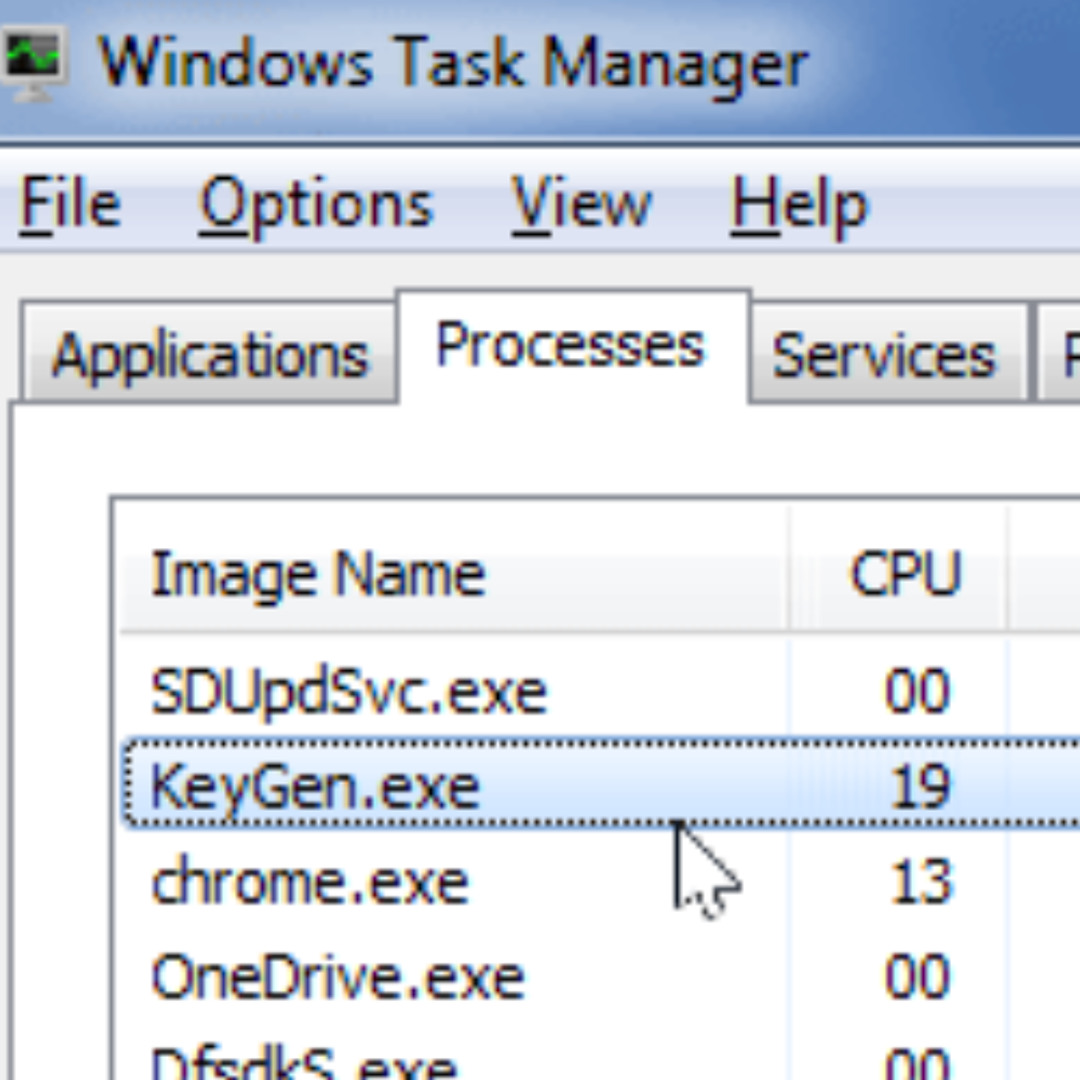The height and width of the screenshot is (1080, 1080).
Task: Select the SDUpdSvc.exe process
Action: click(x=349, y=691)
